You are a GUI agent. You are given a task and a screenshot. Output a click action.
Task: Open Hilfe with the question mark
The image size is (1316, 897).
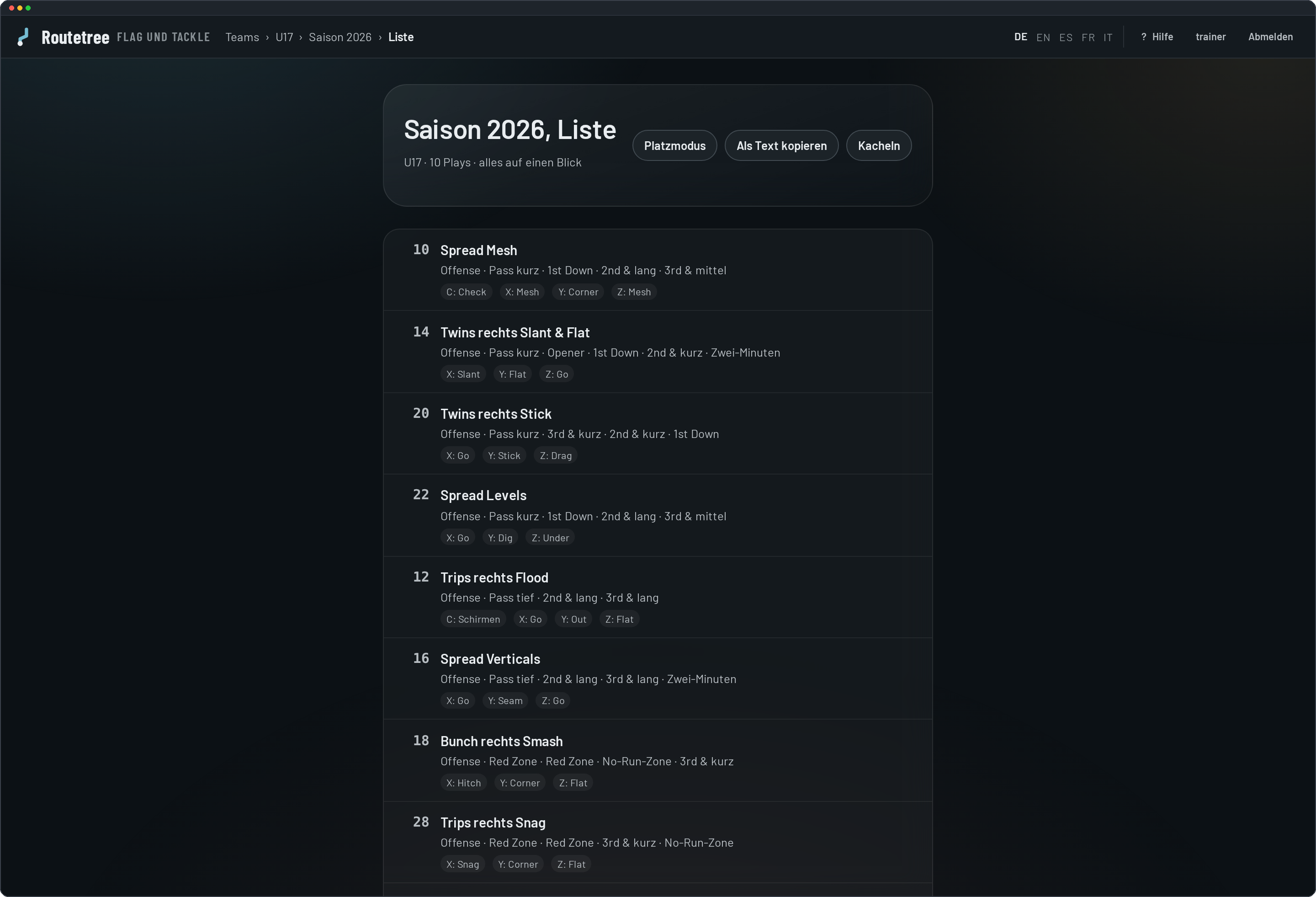tap(1157, 37)
